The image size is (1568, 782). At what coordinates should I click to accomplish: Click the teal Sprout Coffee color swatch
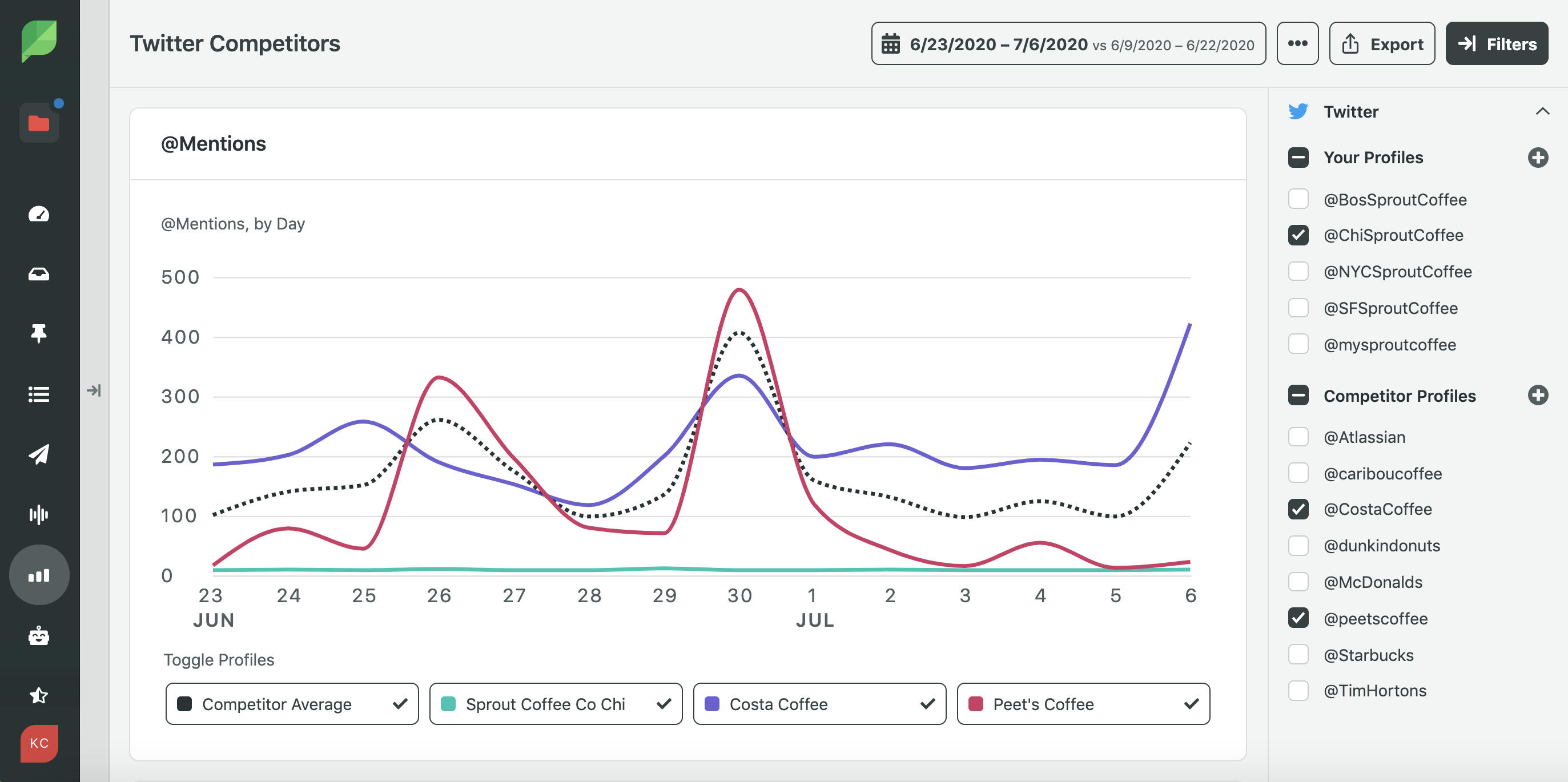(448, 704)
